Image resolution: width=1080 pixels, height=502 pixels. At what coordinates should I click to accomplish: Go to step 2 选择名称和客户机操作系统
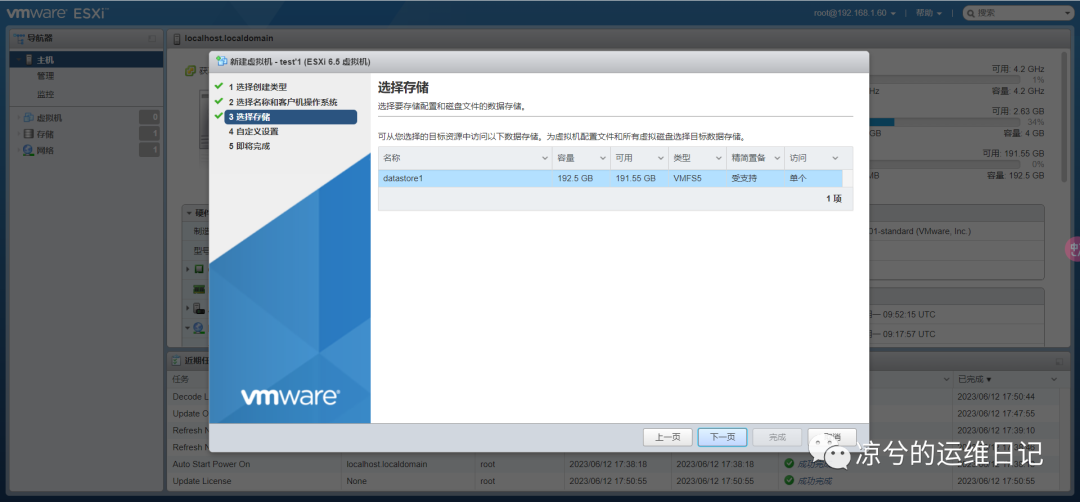(x=283, y=102)
